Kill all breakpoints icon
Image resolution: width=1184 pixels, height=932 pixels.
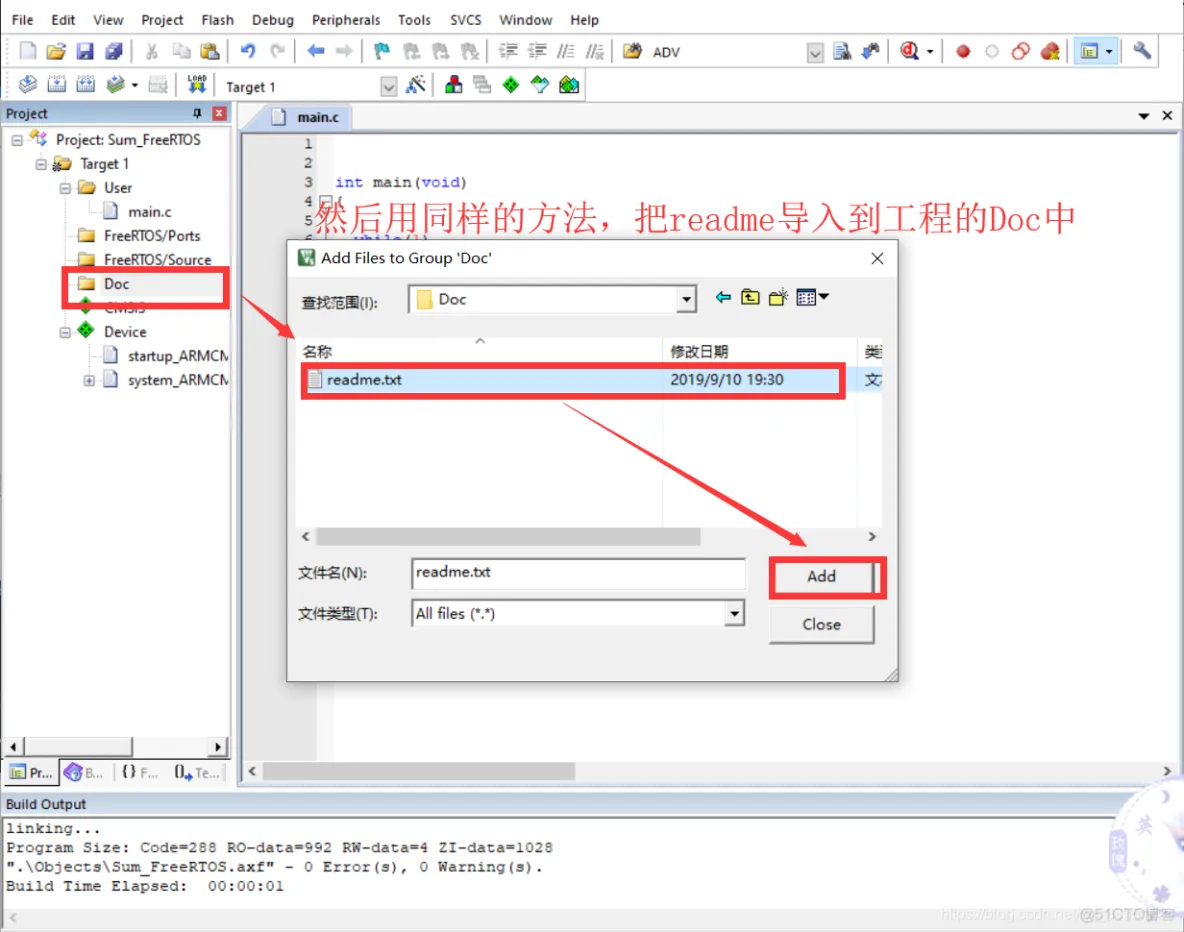[1050, 51]
